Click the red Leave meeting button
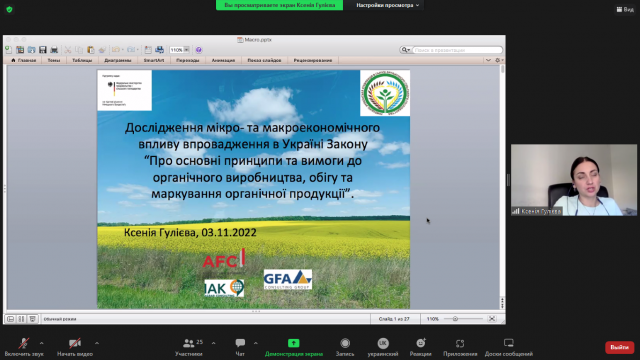 point(619,347)
